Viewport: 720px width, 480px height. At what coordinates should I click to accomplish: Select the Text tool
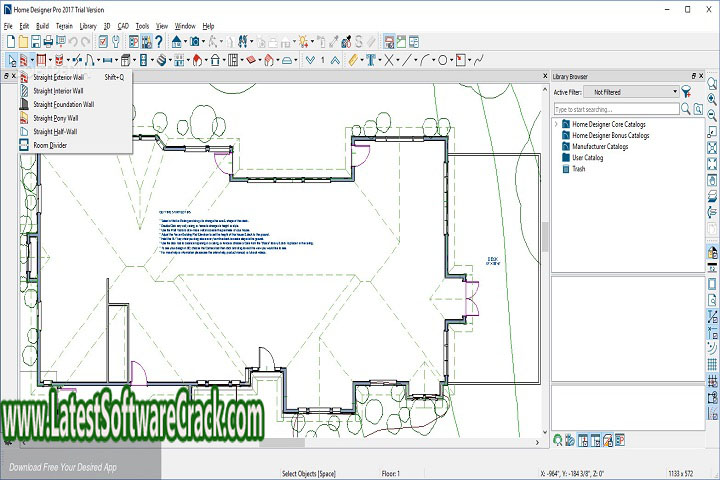pyautogui.click(x=371, y=60)
